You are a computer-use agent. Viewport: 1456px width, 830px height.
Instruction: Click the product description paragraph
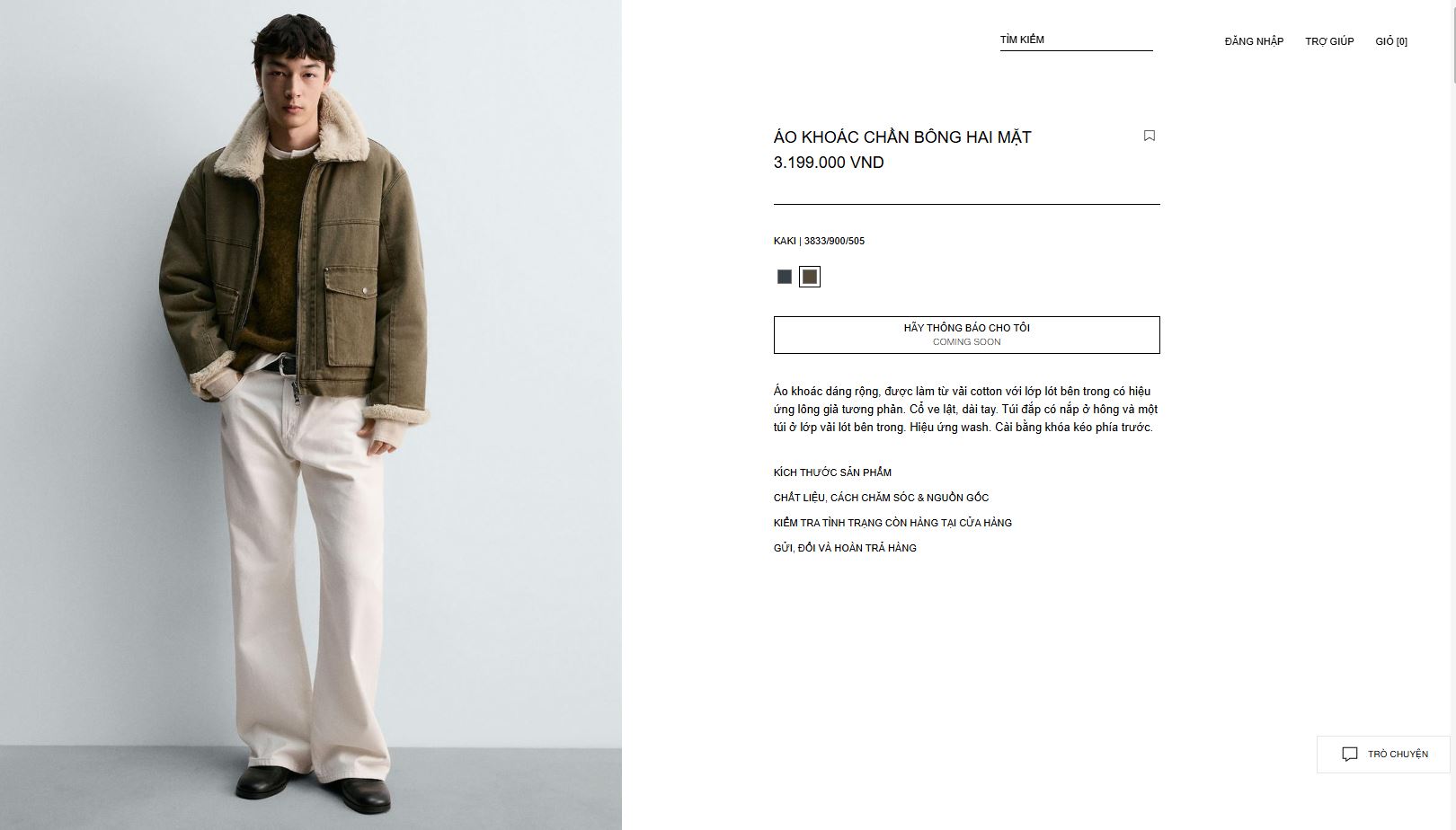tap(966, 410)
